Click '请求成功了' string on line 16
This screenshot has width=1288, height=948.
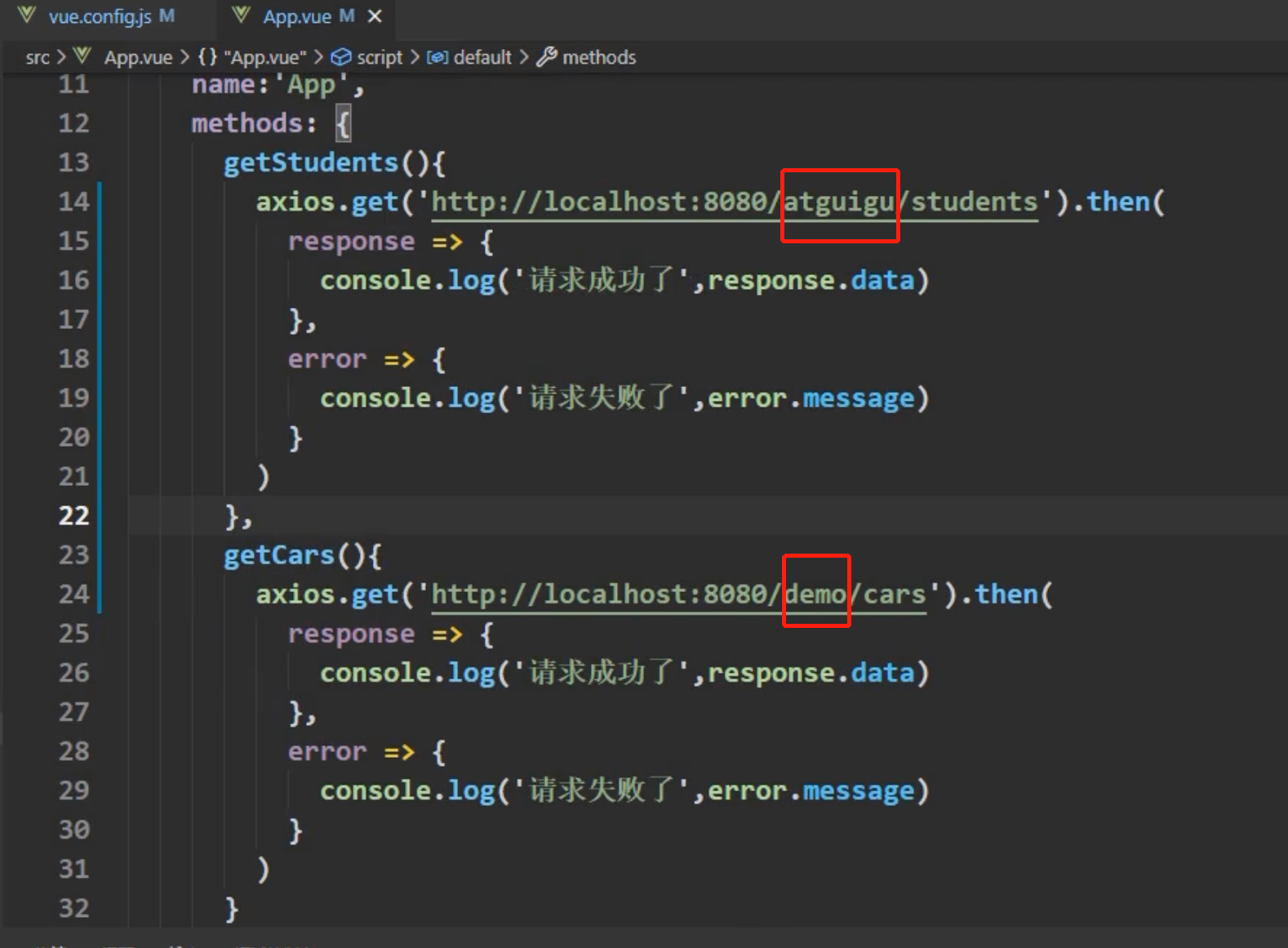tap(602, 280)
